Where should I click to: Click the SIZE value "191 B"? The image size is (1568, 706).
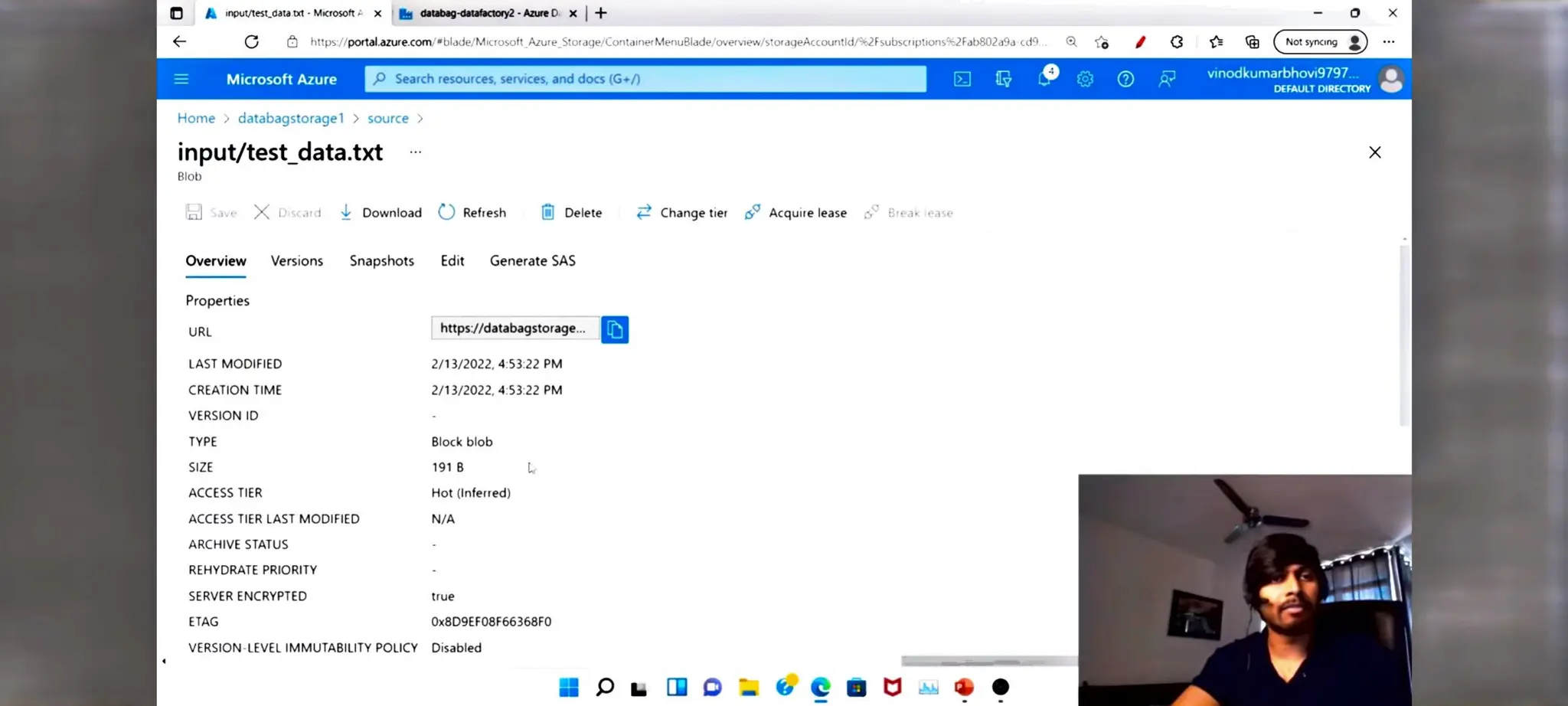click(x=447, y=467)
